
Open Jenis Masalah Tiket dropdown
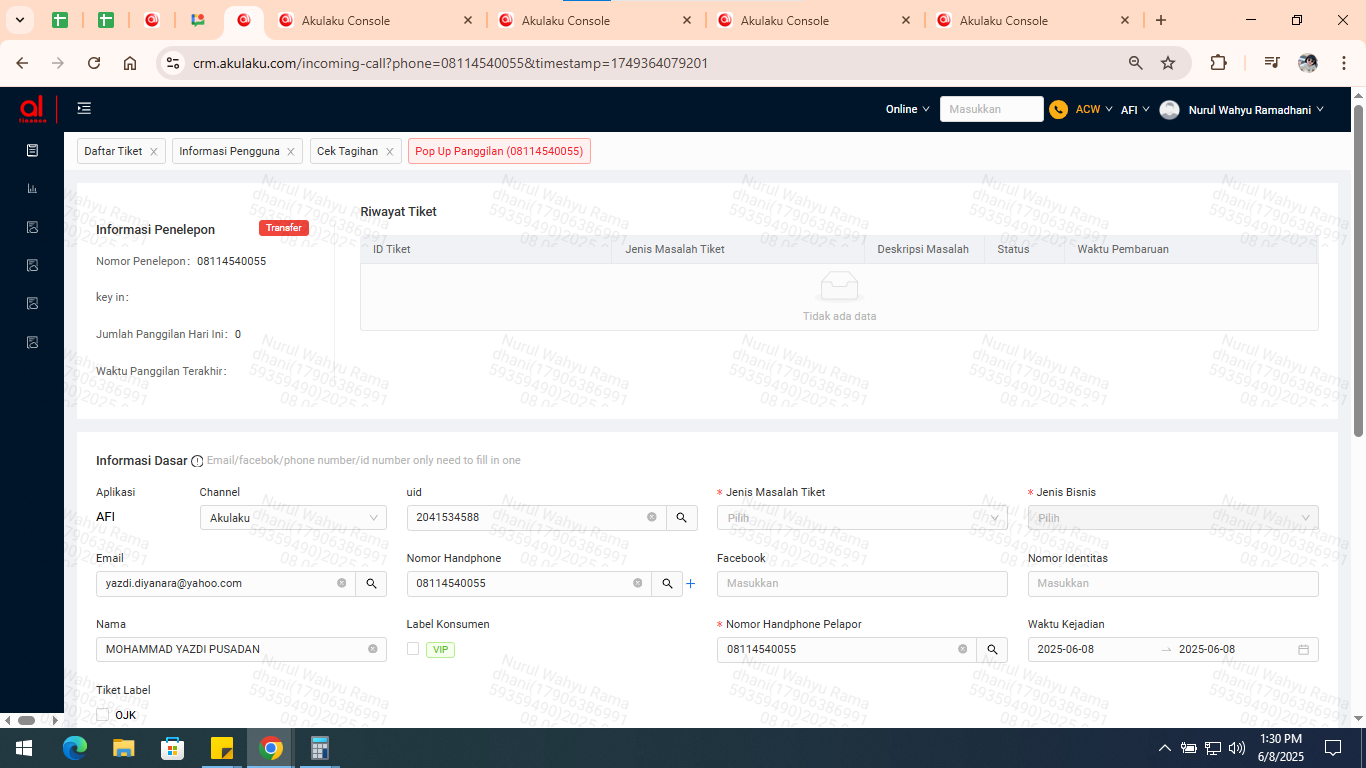pyautogui.click(x=862, y=517)
